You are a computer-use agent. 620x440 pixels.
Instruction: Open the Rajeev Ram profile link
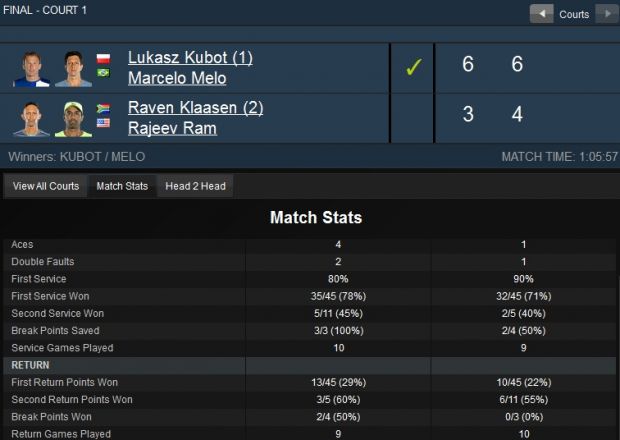(x=172, y=128)
